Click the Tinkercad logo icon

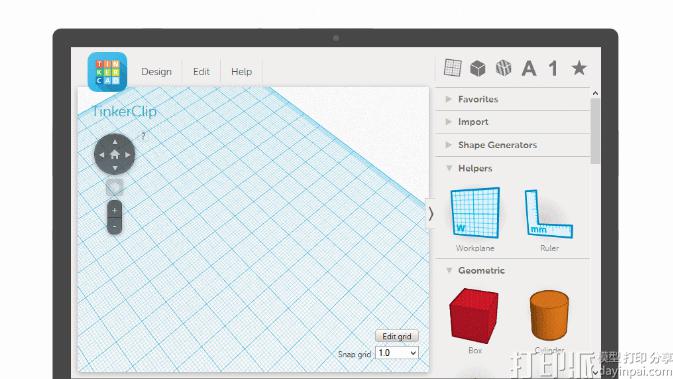pyautogui.click(x=107, y=72)
